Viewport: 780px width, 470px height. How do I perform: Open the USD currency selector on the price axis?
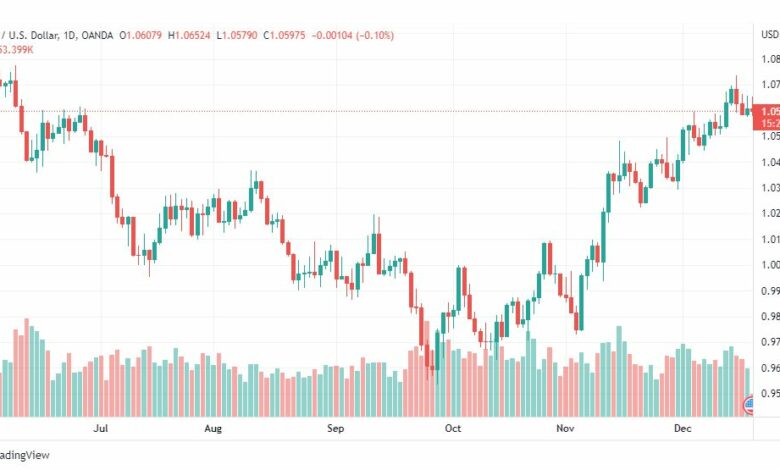tap(770, 34)
